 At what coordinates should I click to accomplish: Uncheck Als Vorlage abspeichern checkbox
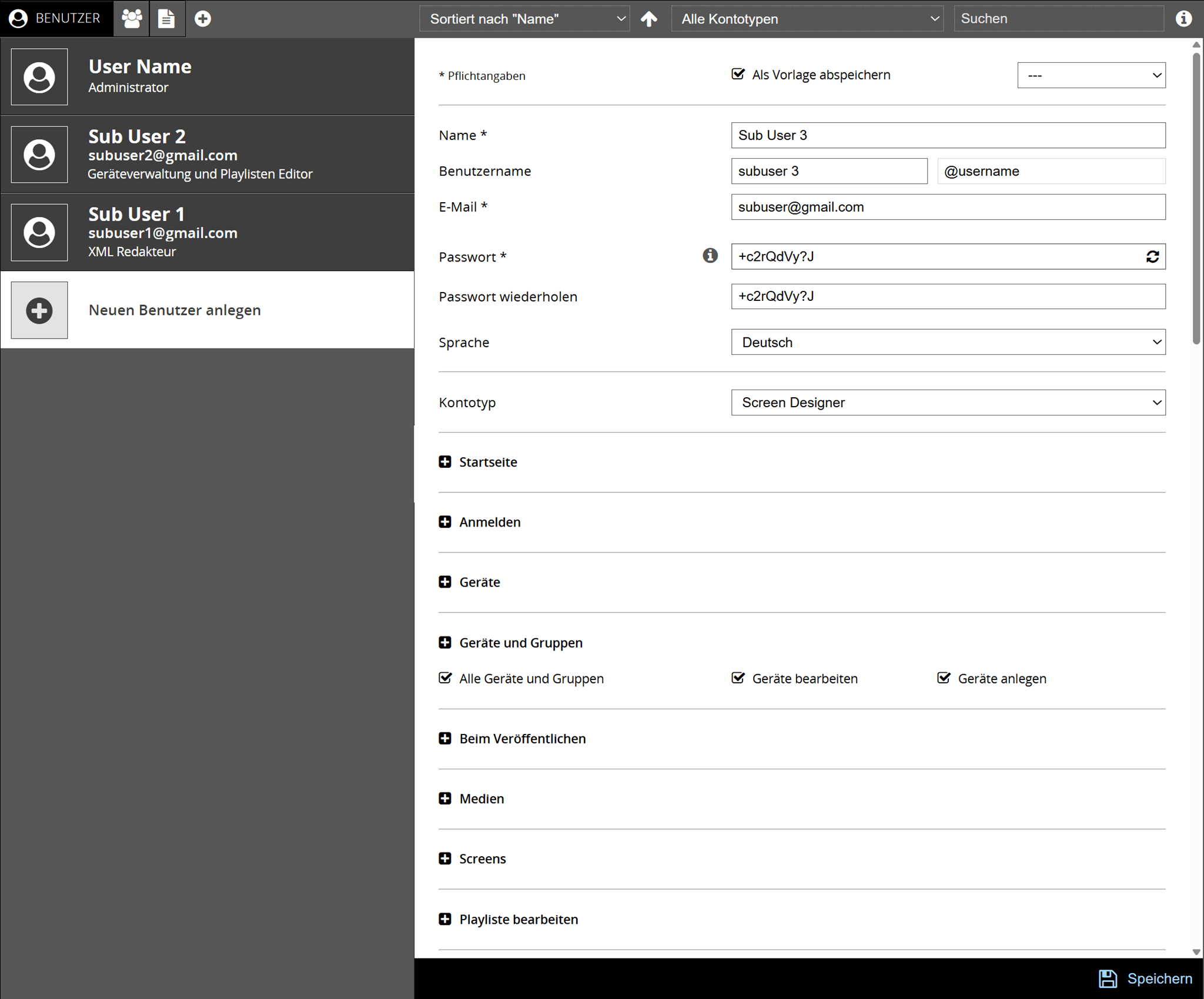(x=738, y=74)
